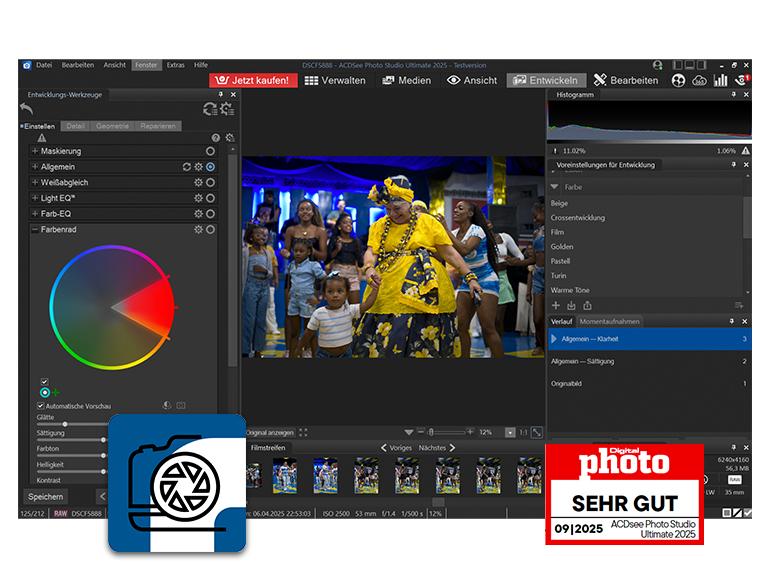Image resolution: width=770 pixels, height=578 pixels.
Task: Expand the Light EQ section
Action: 35,198
